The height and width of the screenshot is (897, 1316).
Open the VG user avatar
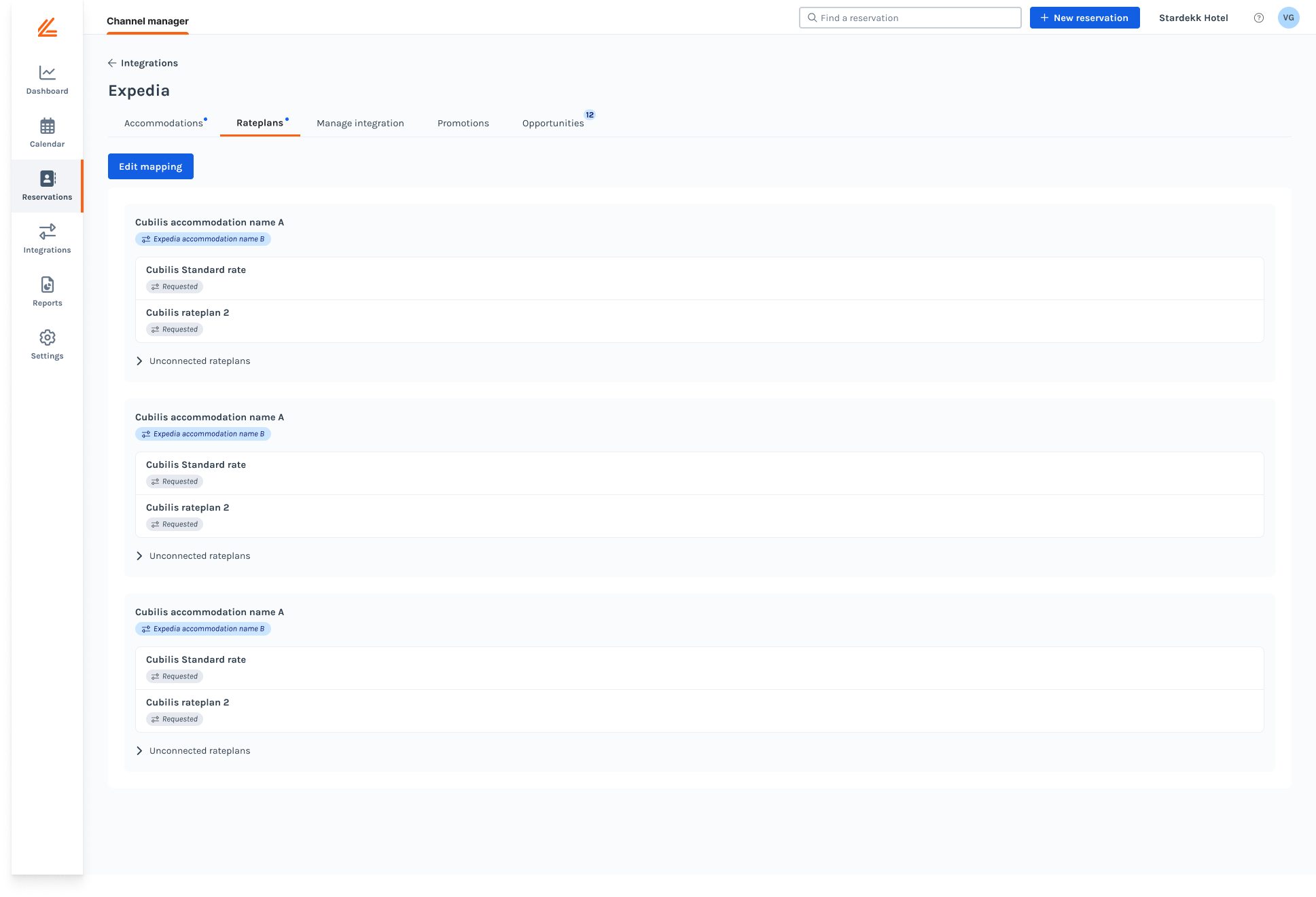[1288, 18]
